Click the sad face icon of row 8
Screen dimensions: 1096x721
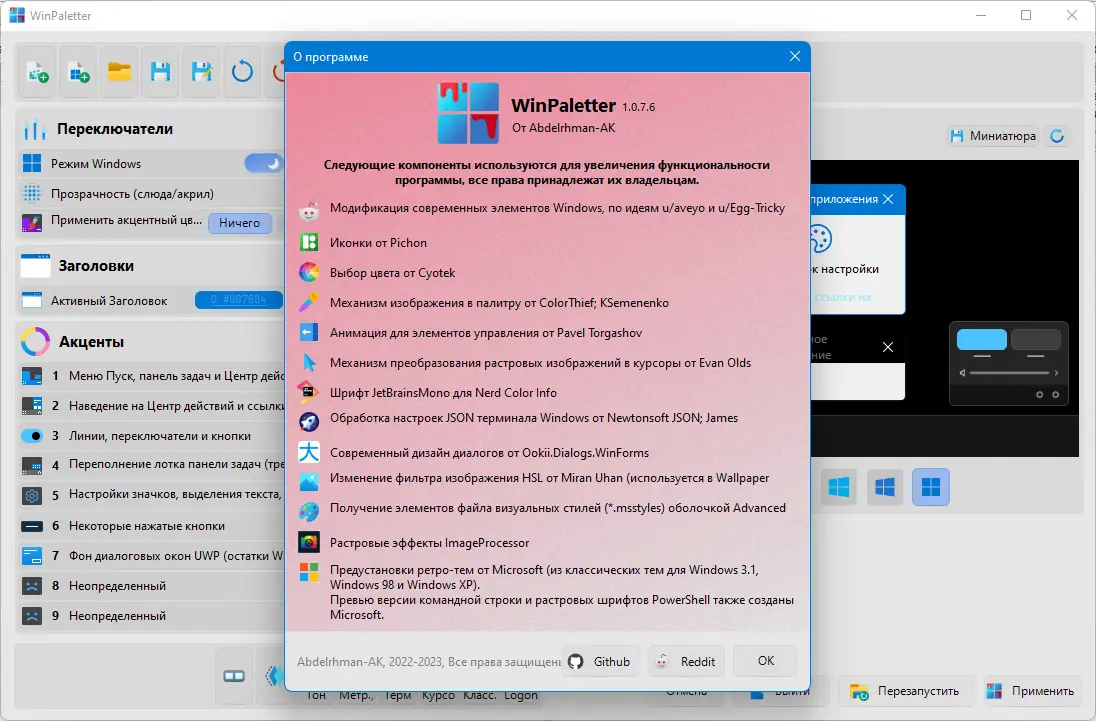[32, 586]
